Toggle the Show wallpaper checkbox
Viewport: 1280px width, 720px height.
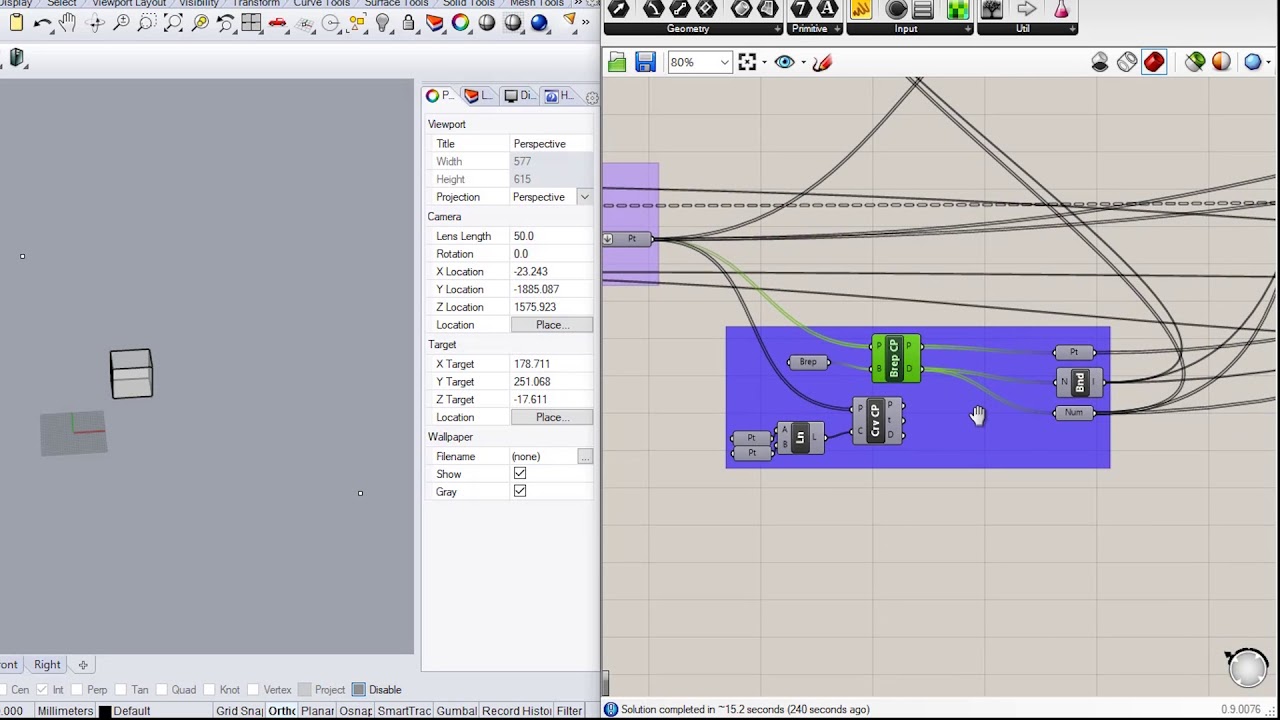(520, 474)
